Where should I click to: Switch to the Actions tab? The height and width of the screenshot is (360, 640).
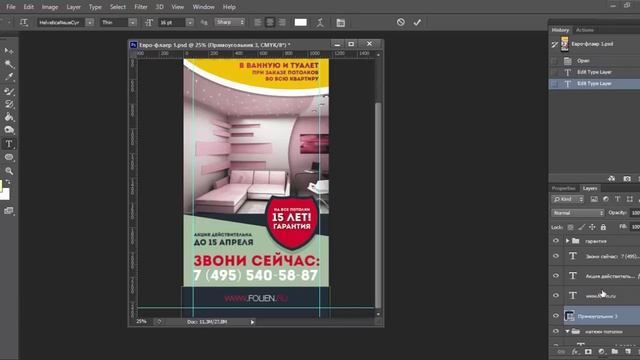pos(585,30)
